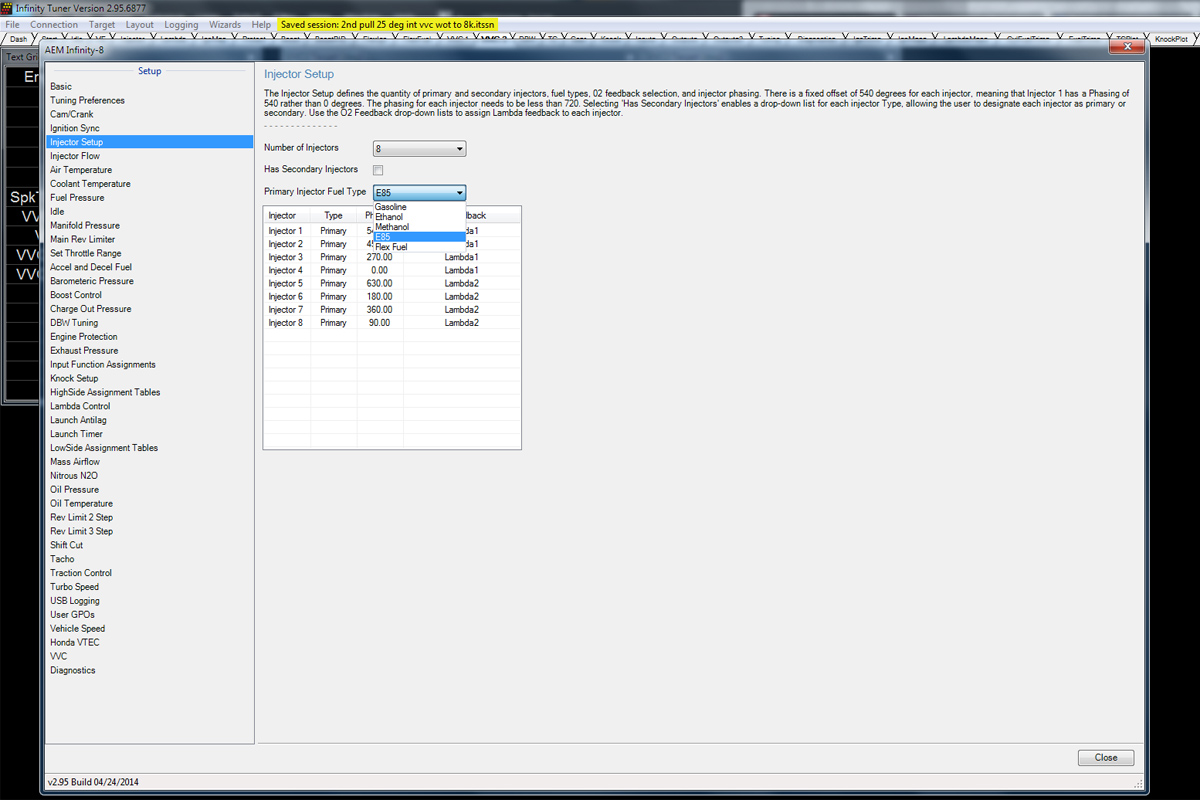This screenshot has width=1200, height=800.
Task: Open the Target menu
Action: 102,24
